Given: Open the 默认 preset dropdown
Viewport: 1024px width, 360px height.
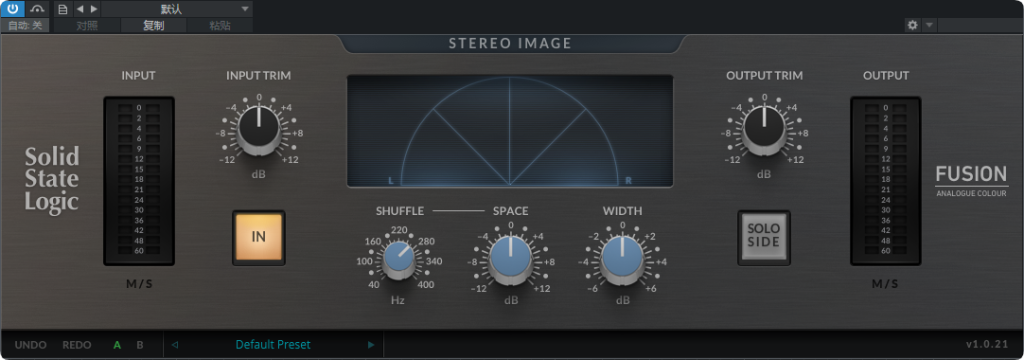Looking at the screenshot, I should pos(177,9).
